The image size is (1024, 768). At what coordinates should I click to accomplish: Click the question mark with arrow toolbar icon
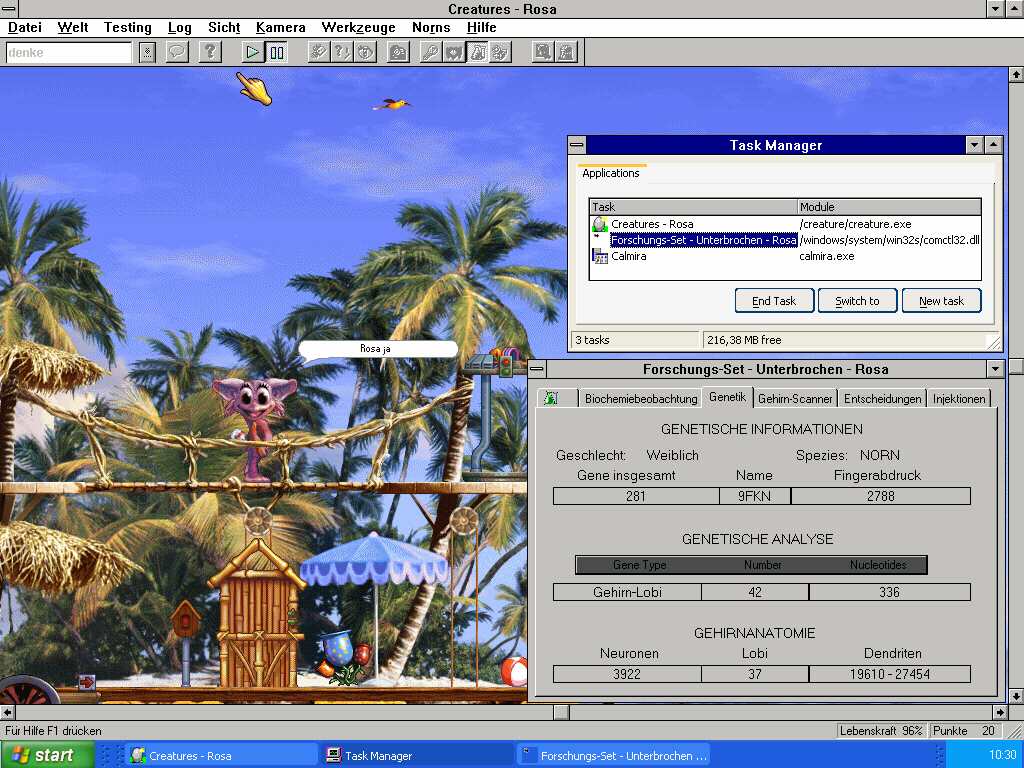click(342, 52)
